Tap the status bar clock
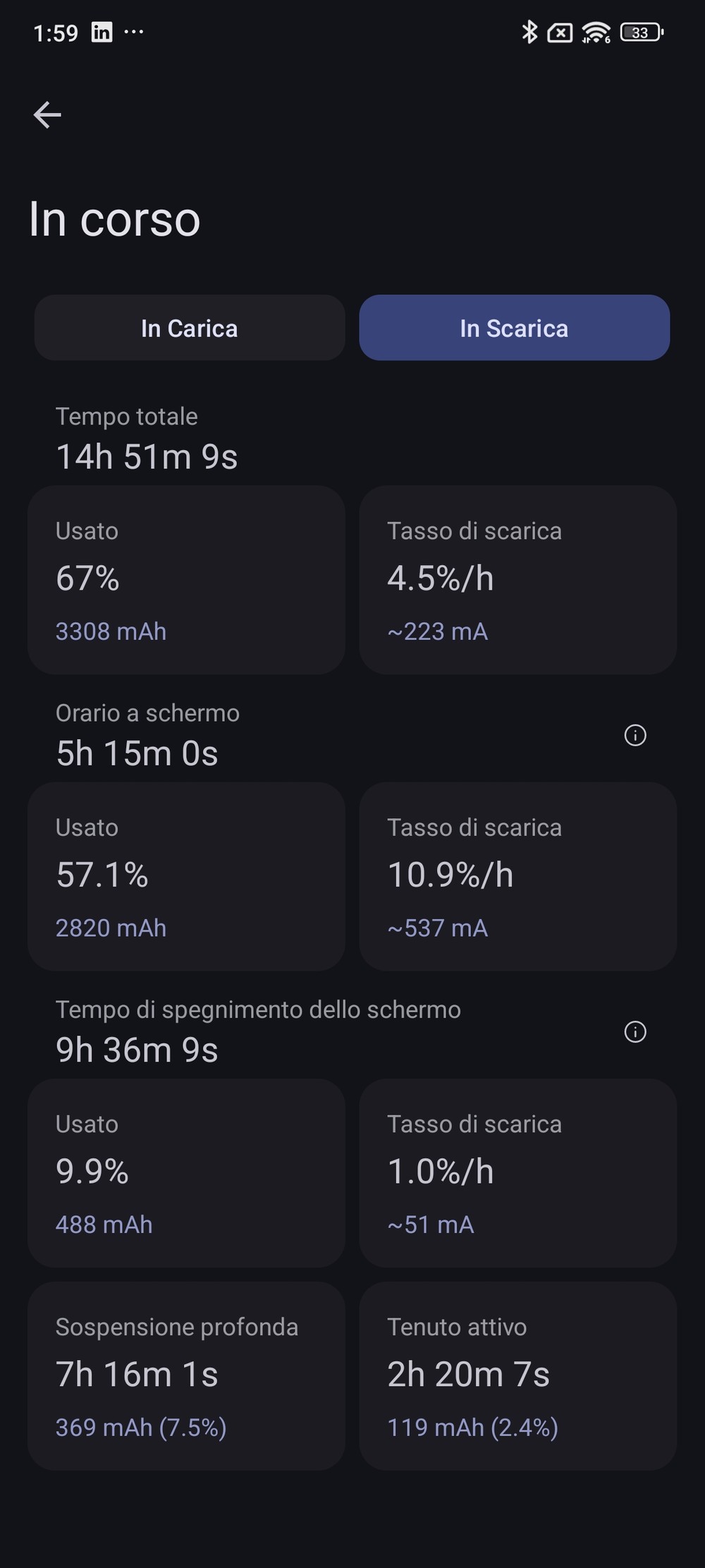705x1568 pixels. click(56, 33)
